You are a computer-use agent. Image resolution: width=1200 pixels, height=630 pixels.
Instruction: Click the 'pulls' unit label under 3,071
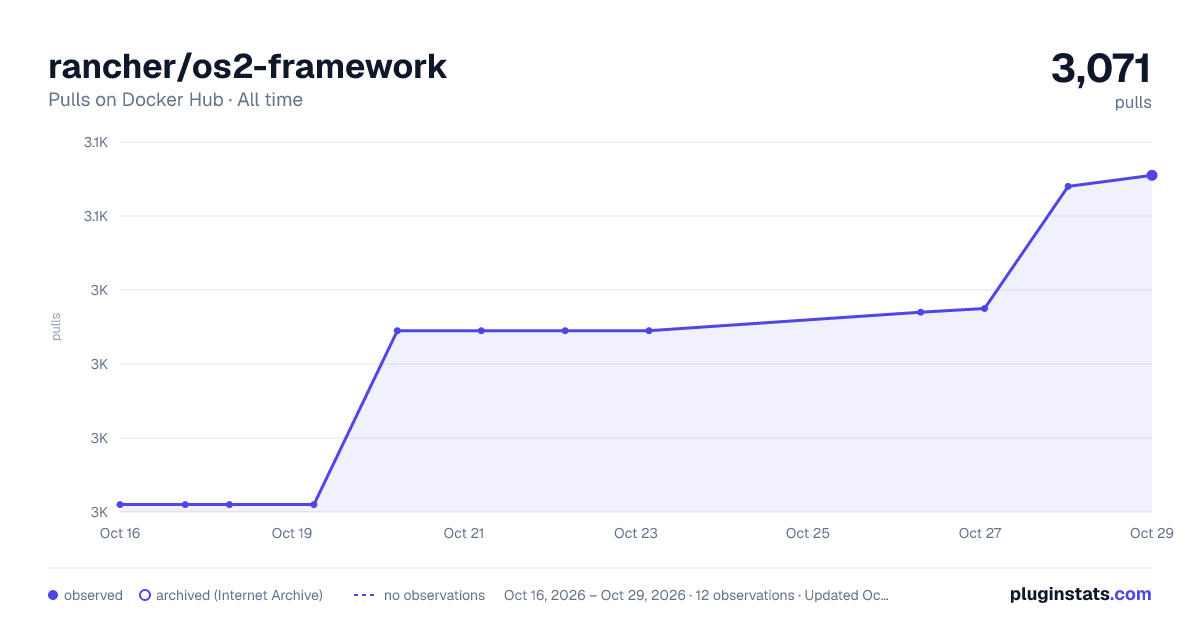click(1133, 102)
